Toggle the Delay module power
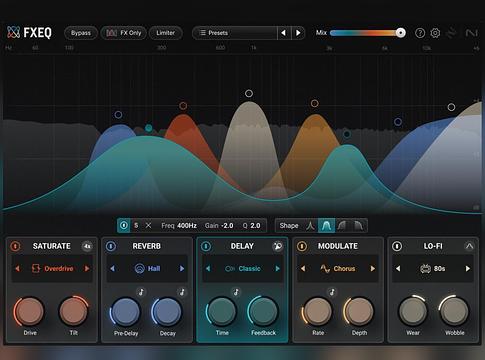485x360 pixels. (206, 246)
